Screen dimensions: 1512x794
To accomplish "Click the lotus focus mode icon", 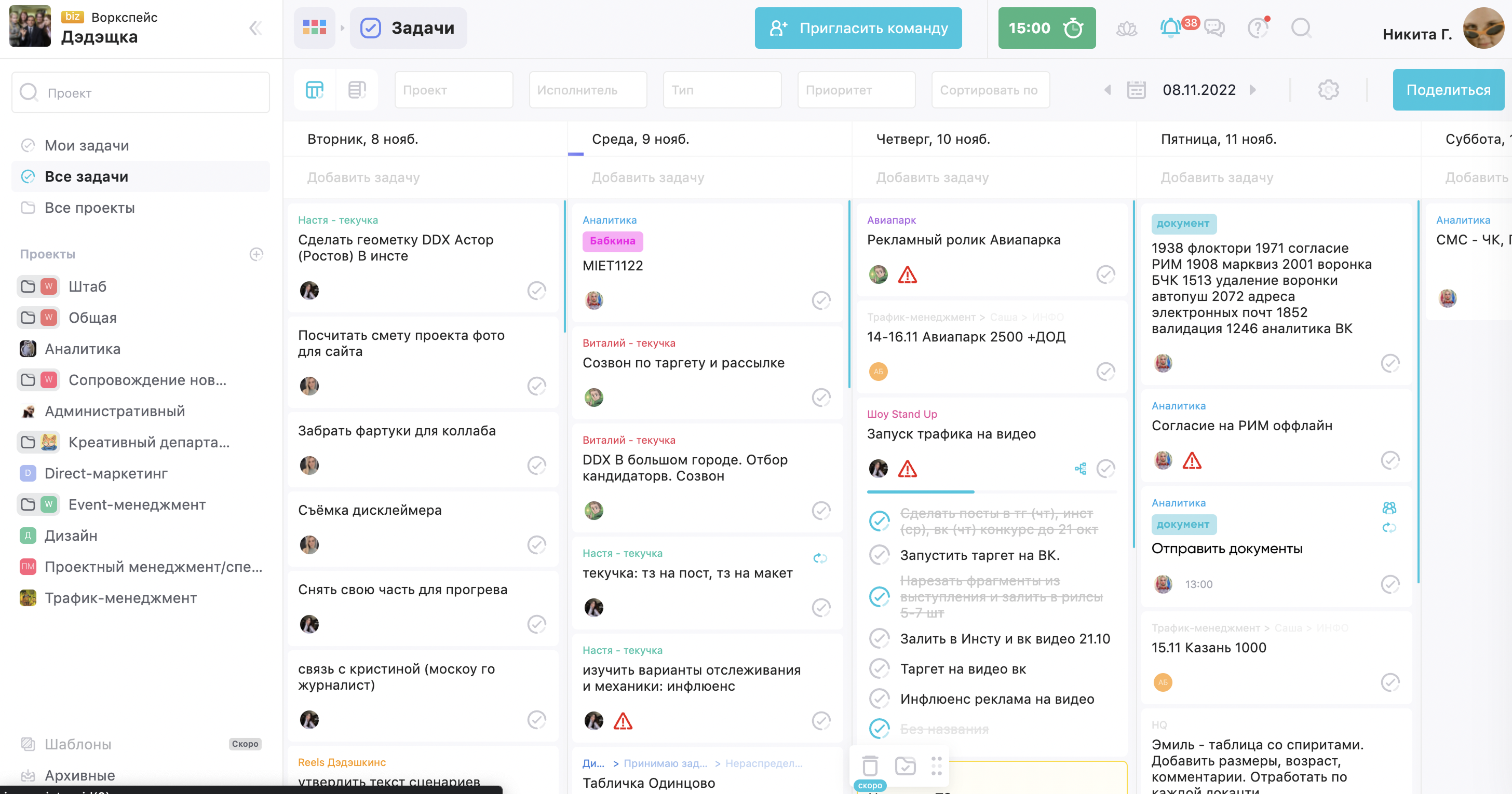I will pyautogui.click(x=1126, y=28).
